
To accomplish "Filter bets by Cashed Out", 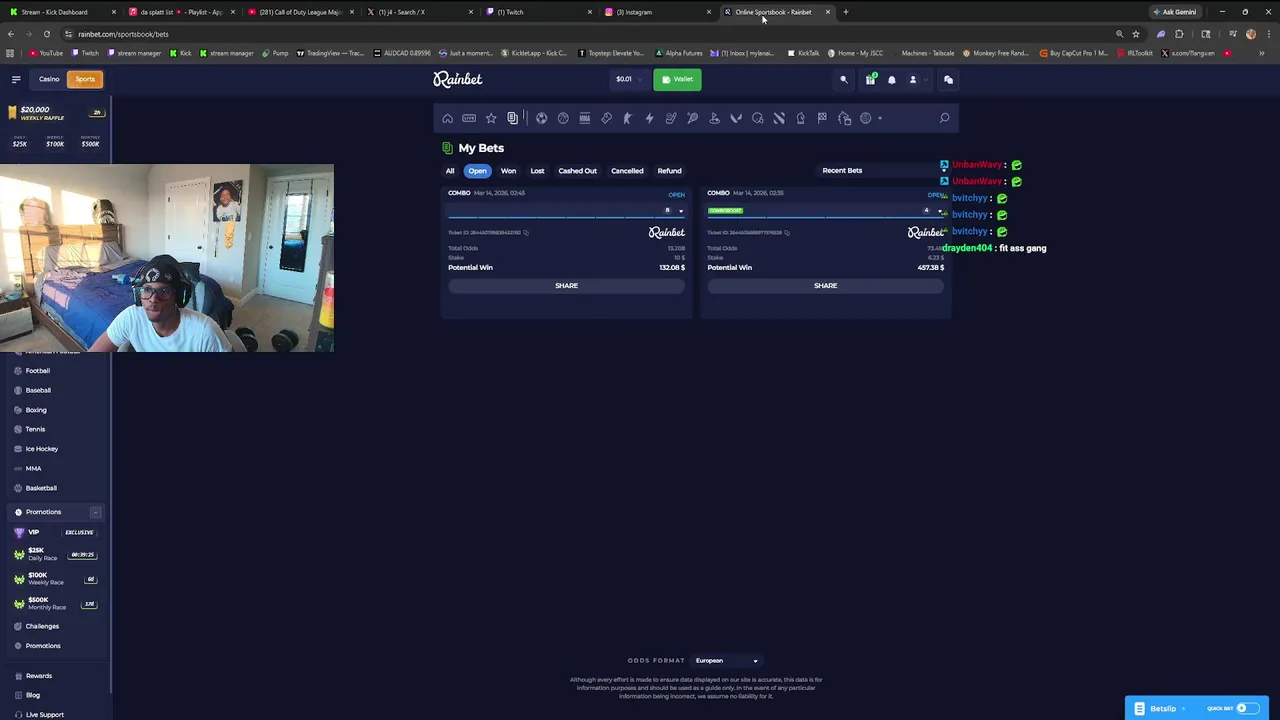I will point(577,171).
